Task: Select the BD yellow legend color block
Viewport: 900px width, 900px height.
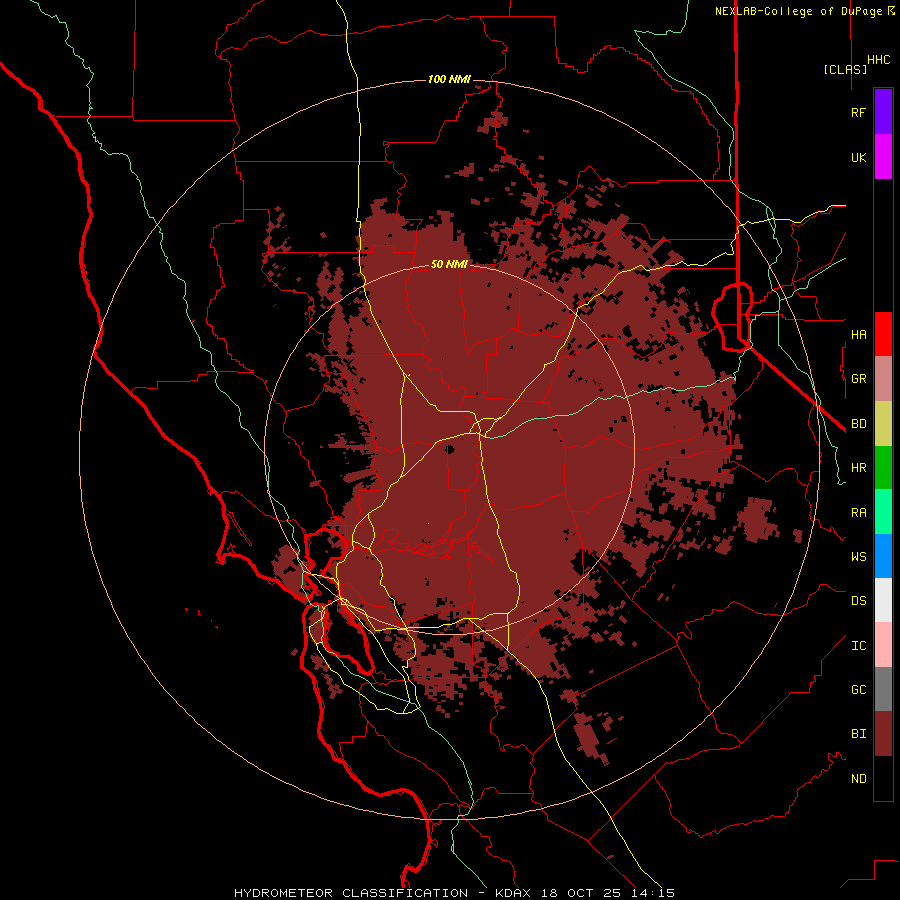Action: tap(883, 423)
